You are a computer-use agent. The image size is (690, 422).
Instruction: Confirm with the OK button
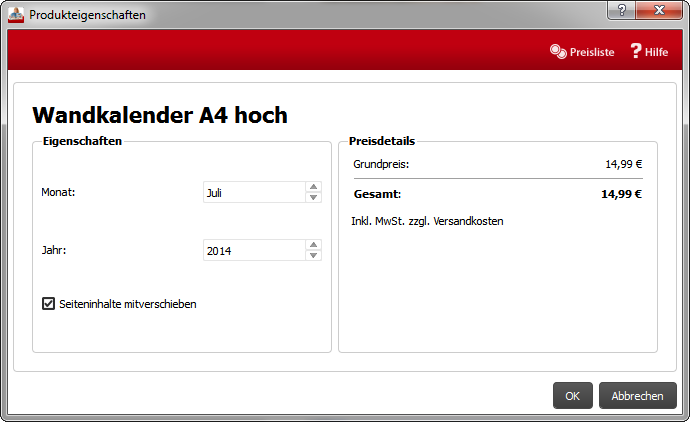click(x=573, y=396)
